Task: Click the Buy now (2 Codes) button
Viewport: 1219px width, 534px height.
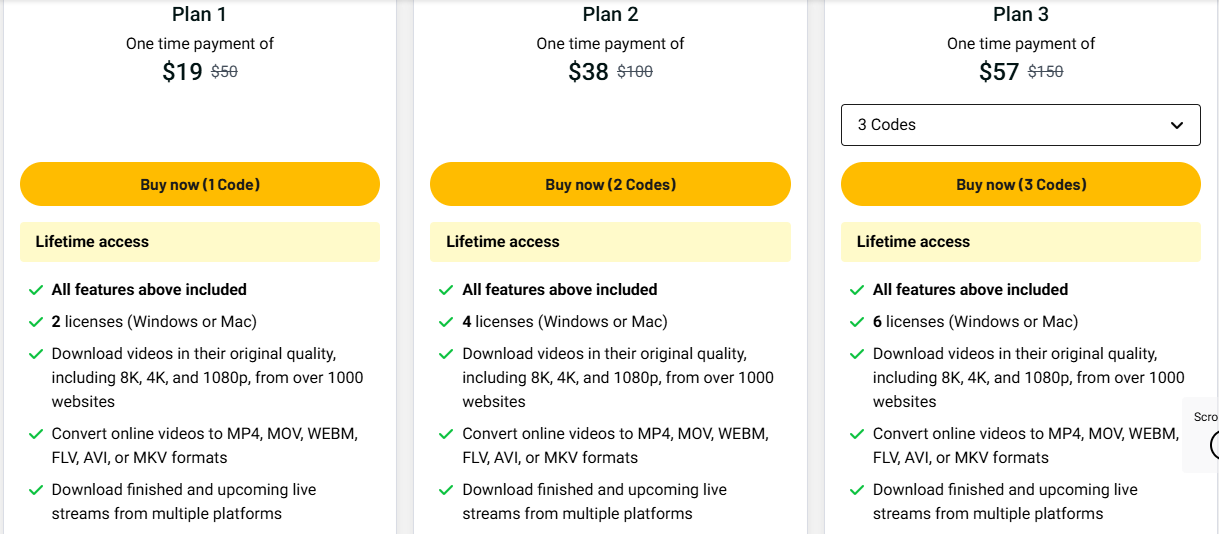Action: pyautogui.click(x=610, y=184)
